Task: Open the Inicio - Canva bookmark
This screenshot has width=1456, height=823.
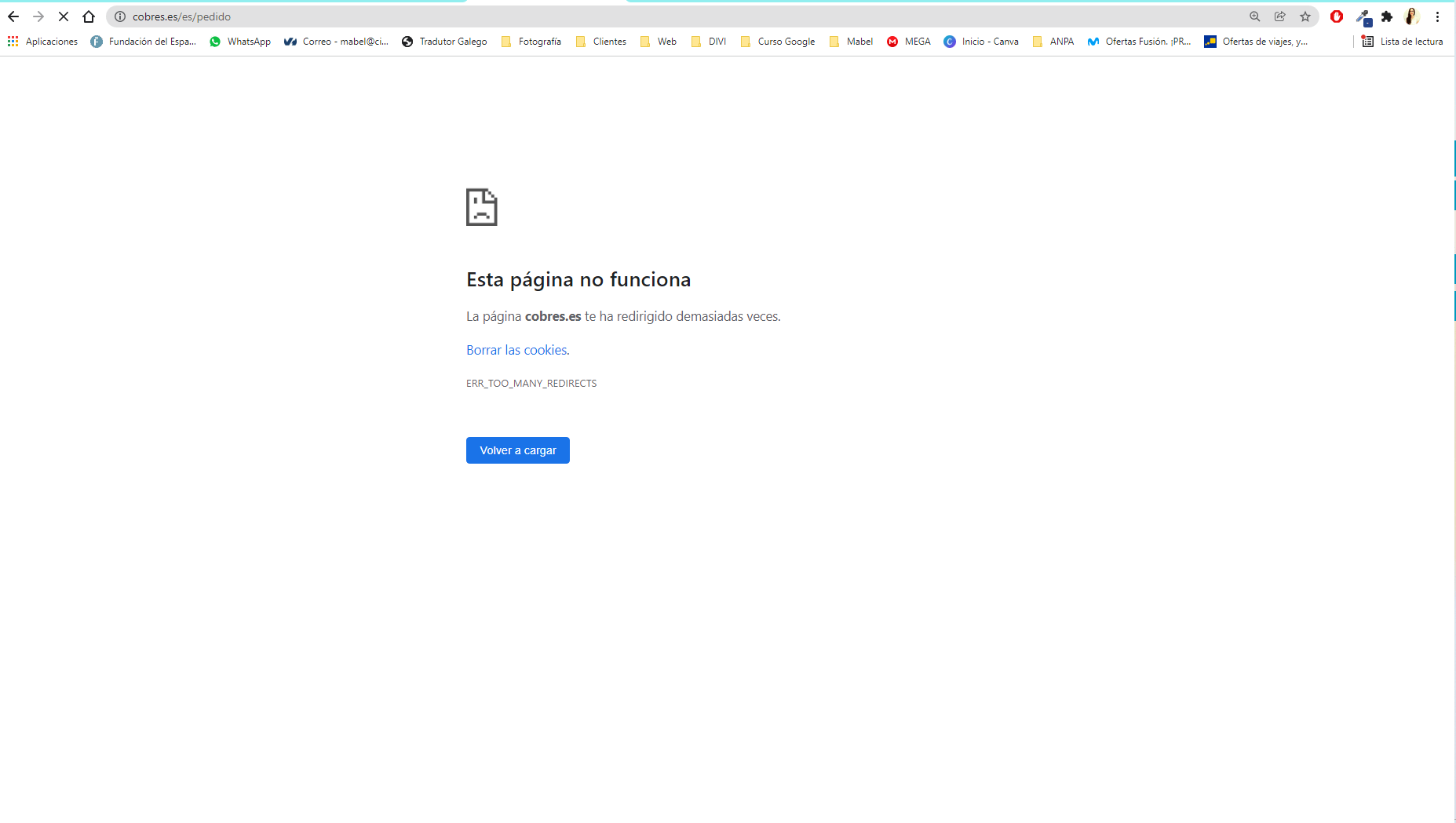Action: 981,42
